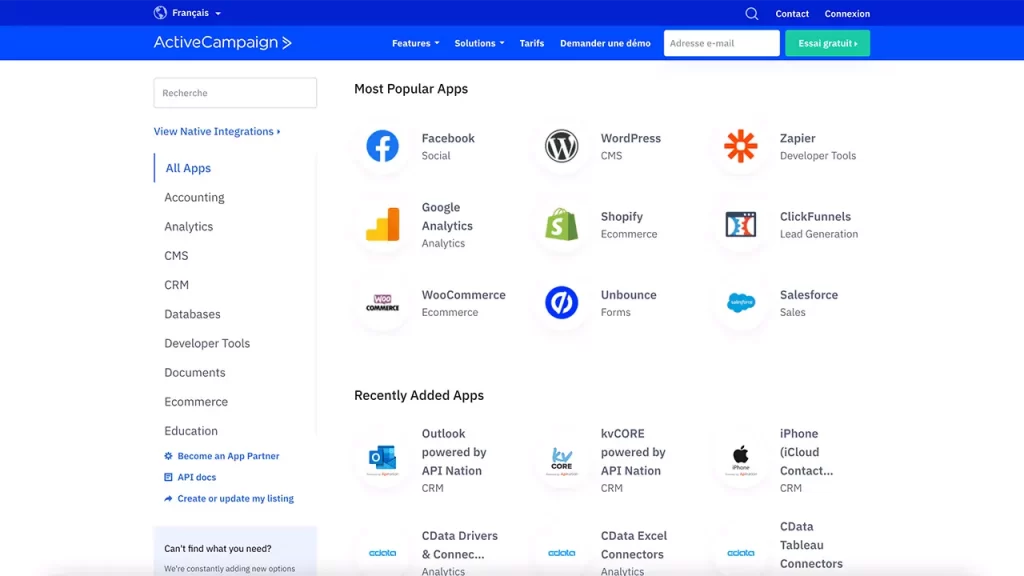Click the Outlook icon under Recently Added
This screenshot has height=576, width=1024.
(x=383, y=460)
